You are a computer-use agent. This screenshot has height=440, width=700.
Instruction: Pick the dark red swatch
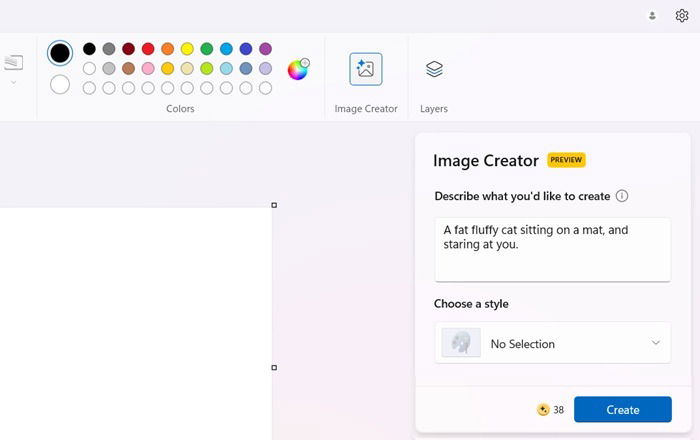click(129, 49)
